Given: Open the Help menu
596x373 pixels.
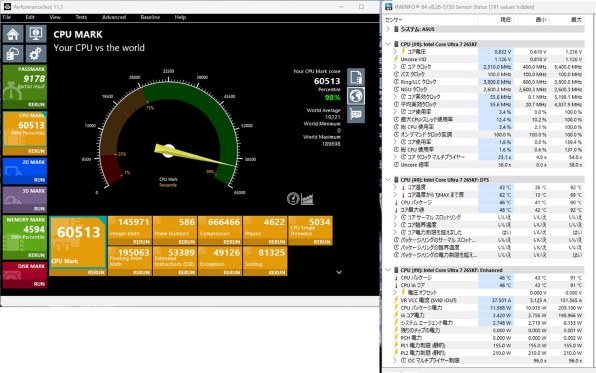Looking at the screenshot, I should click(180, 17).
